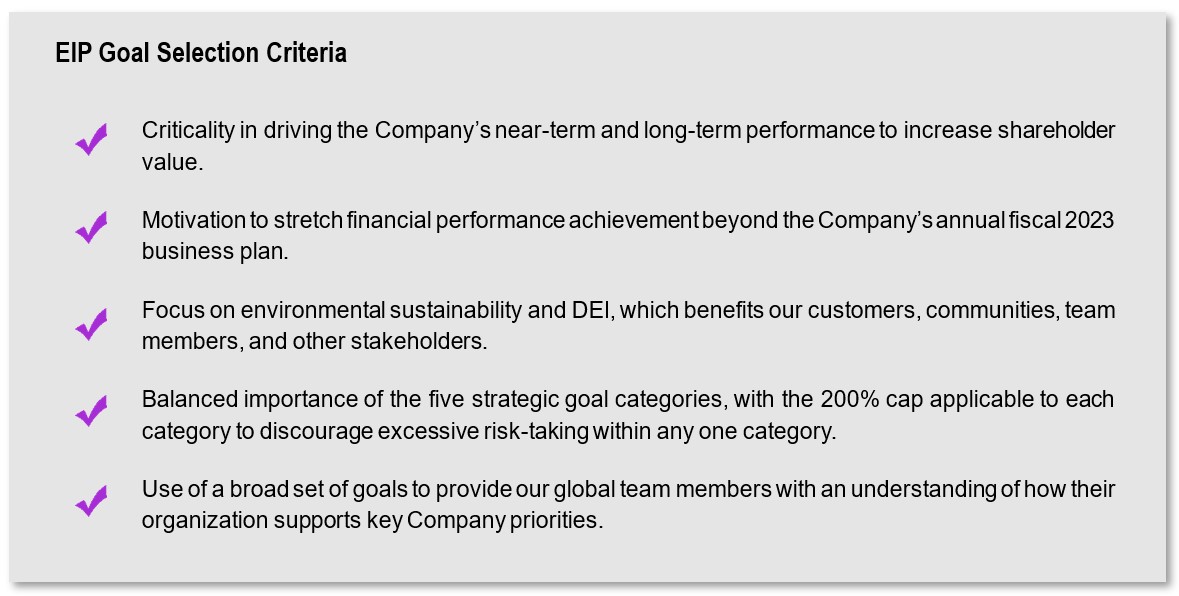Screen dimensions: 1179x596
Task: Select the checkmark beside environmental sustainability and DEI
Action: (91, 324)
